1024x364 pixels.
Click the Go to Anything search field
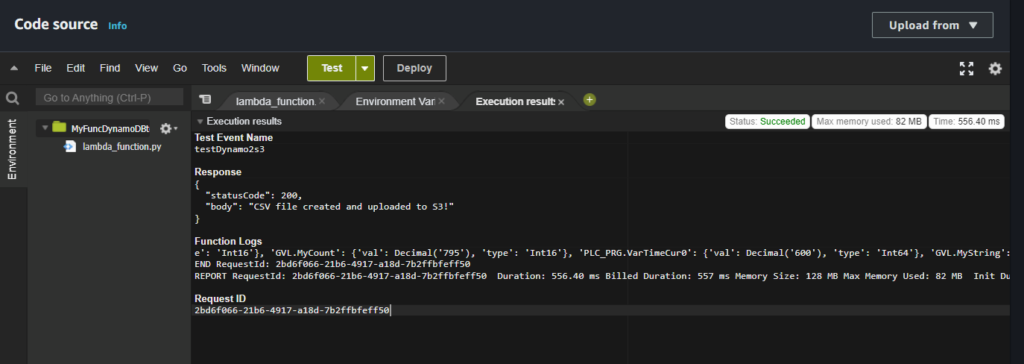tap(109, 97)
